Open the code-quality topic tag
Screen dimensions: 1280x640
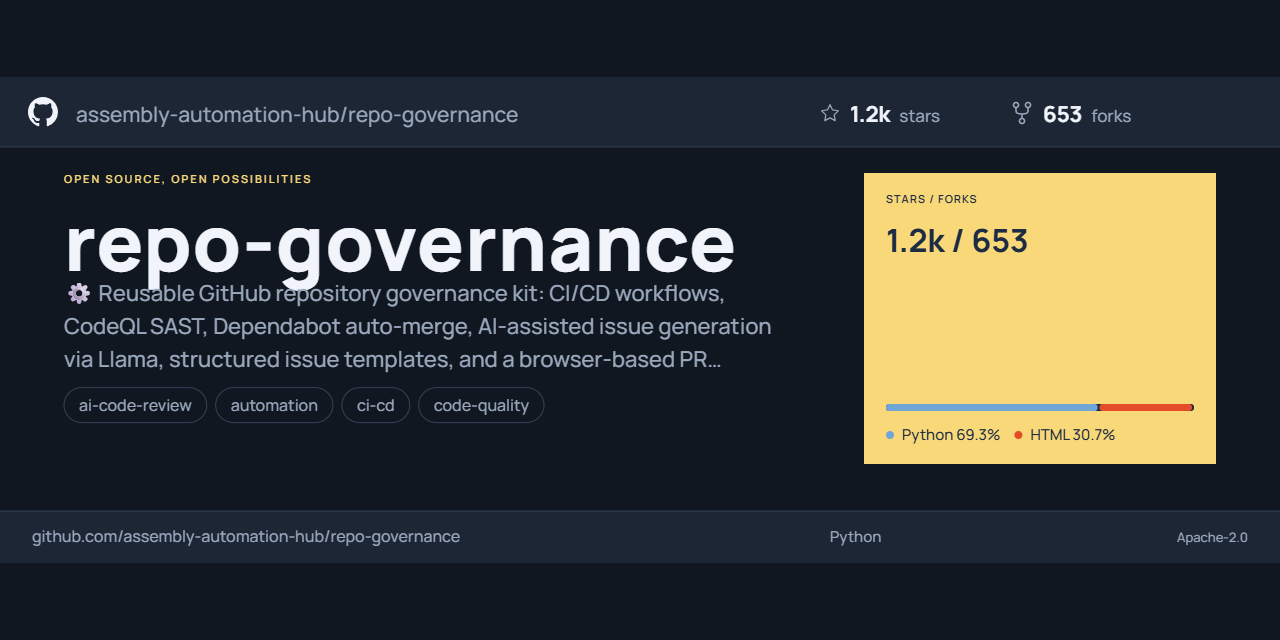click(481, 405)
